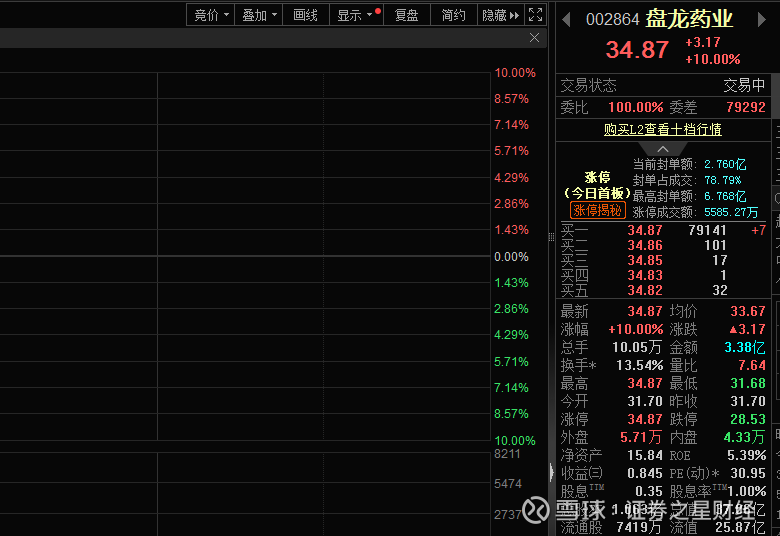This screenshot has width=780, height=536.
Task: Click 当前封单额 value 2.760亿
Action: click(x=725, y=164)
